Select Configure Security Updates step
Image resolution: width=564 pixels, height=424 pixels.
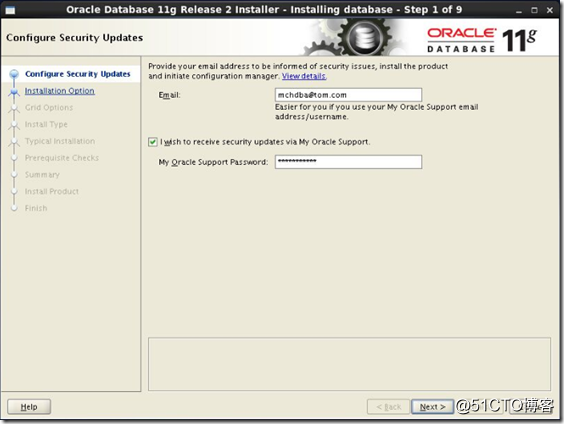point(78,74)
